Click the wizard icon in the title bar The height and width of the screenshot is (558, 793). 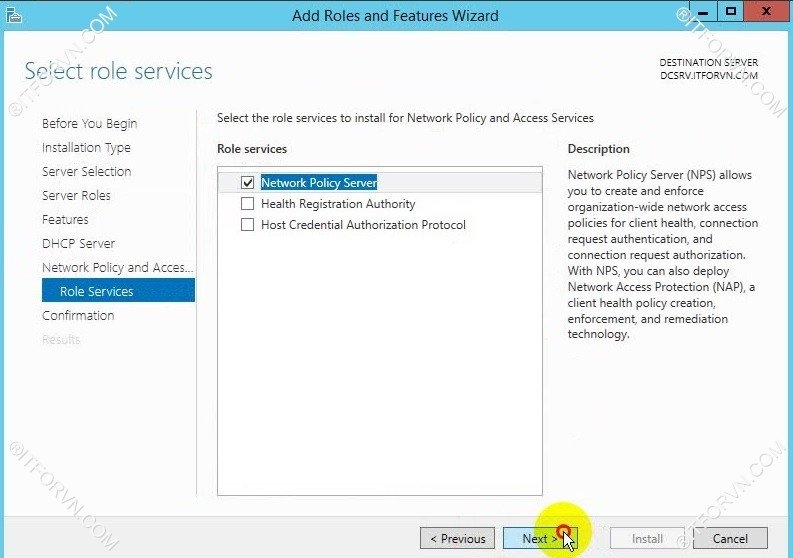click(12, 15)
